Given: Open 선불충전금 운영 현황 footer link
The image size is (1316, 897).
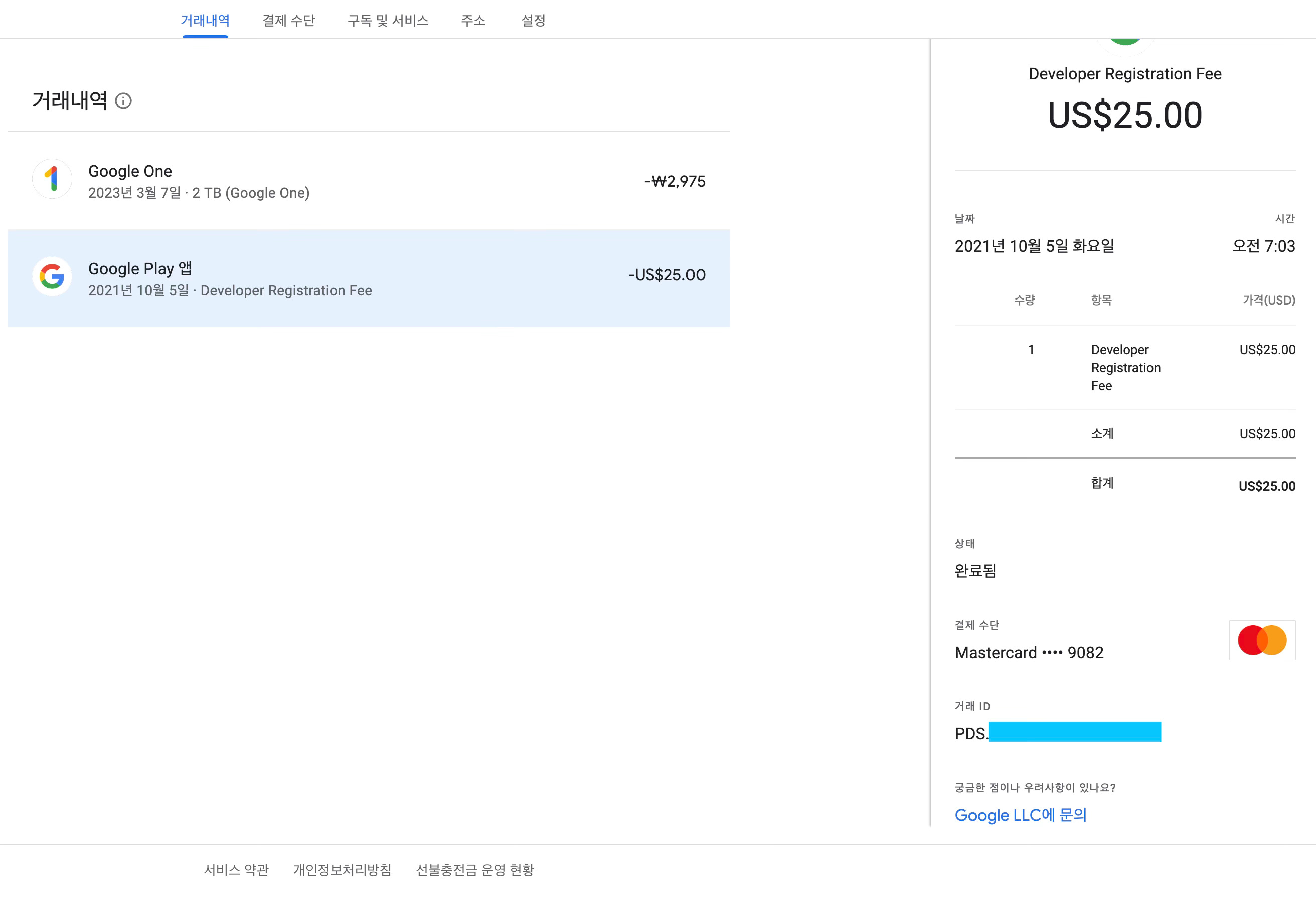Looking at the screenshot, I should tap(474, 870).
